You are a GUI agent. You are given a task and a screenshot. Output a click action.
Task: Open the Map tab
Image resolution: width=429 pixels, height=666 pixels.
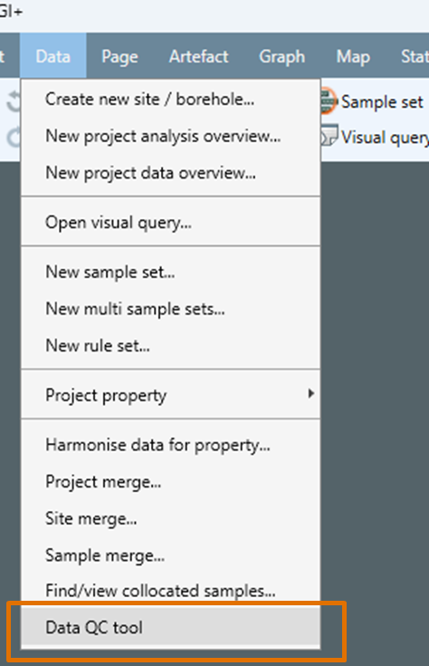(353, 56)
